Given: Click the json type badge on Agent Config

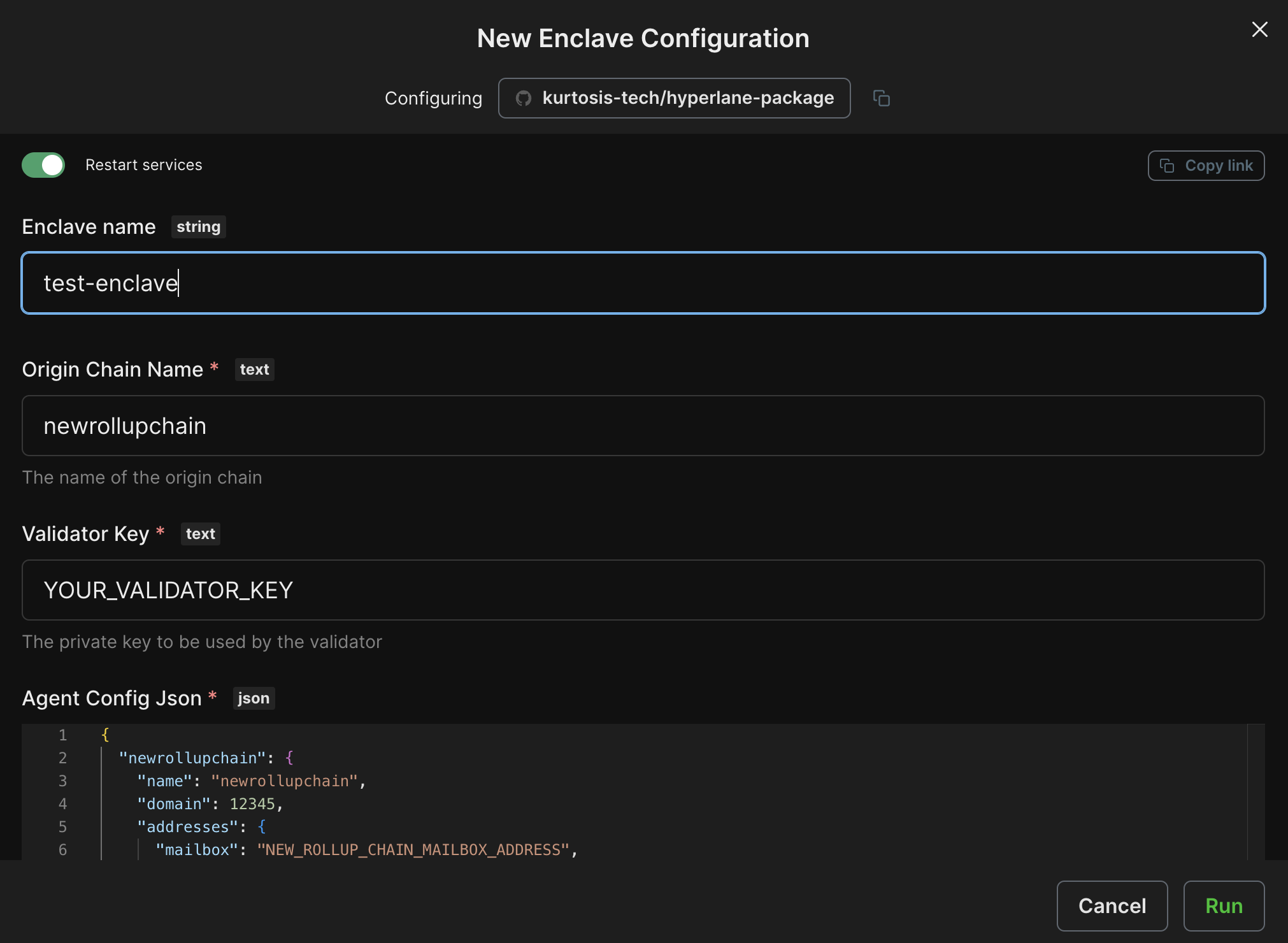Looking at the screenshot, I should (x=253, y=698).
